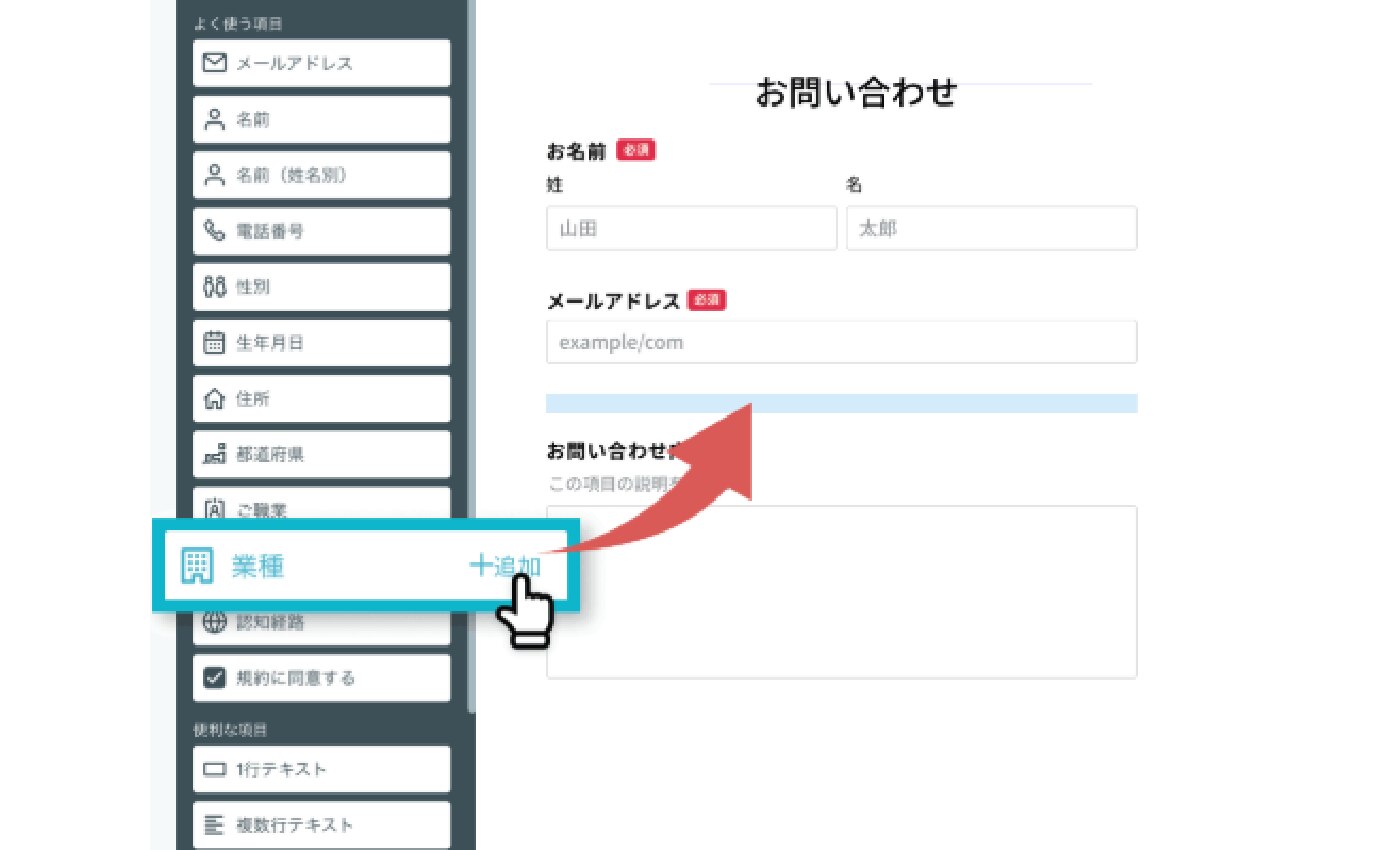
Task: Add the 電話番号 field item
Action: coord(321,232)
